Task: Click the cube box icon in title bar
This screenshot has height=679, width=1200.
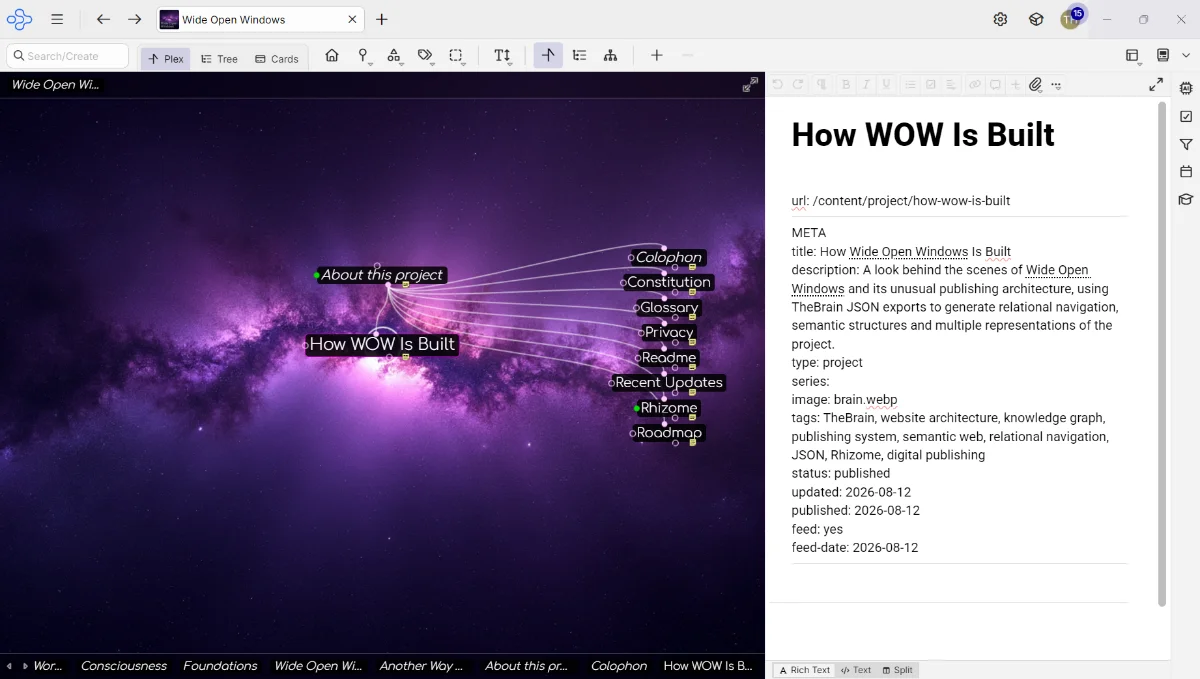Action: (1037, 19)
